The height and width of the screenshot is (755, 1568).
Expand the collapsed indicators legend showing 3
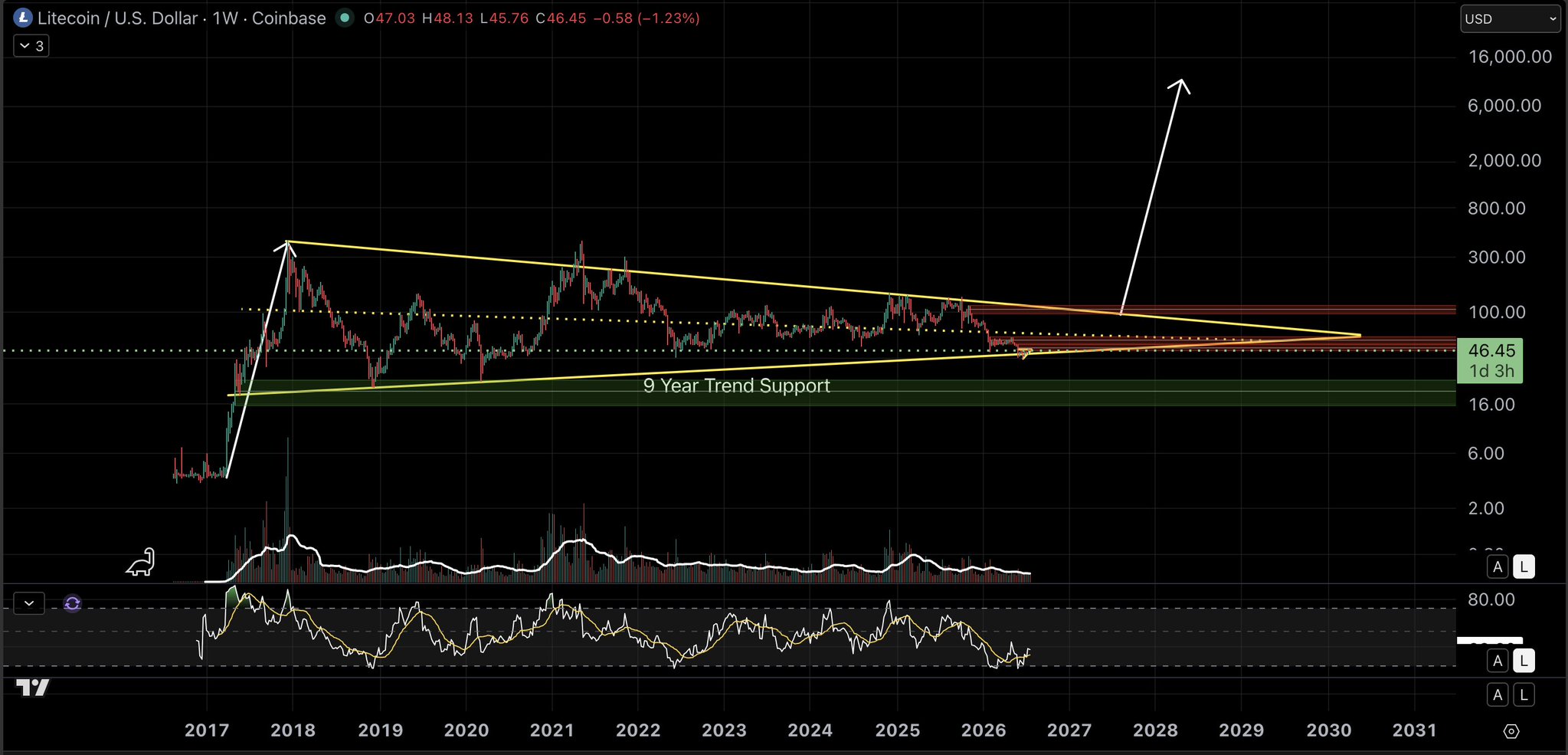coord(31,46)
